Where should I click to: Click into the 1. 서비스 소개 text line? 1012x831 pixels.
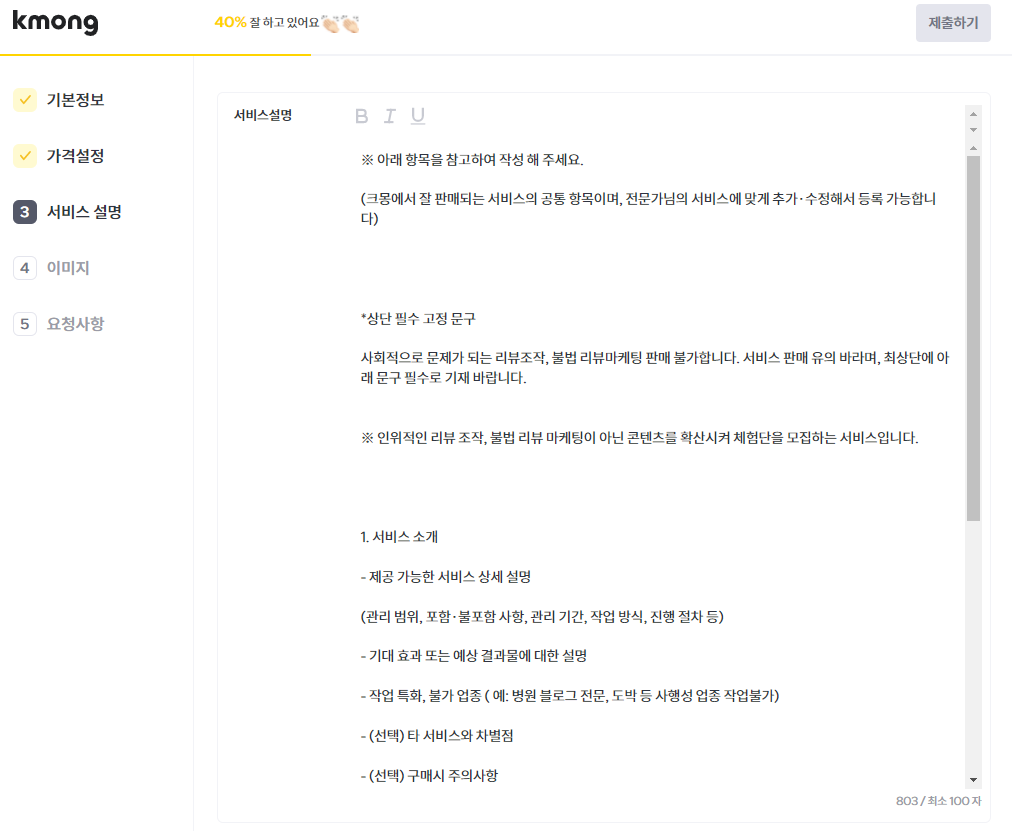[399, 537]
